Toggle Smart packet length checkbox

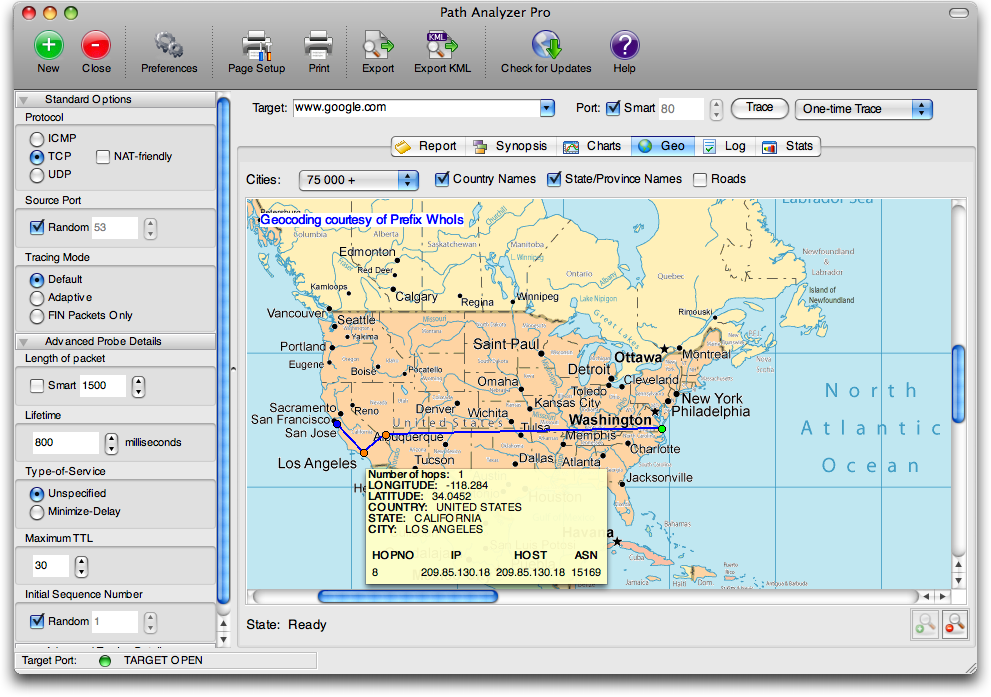click(37, 385)
